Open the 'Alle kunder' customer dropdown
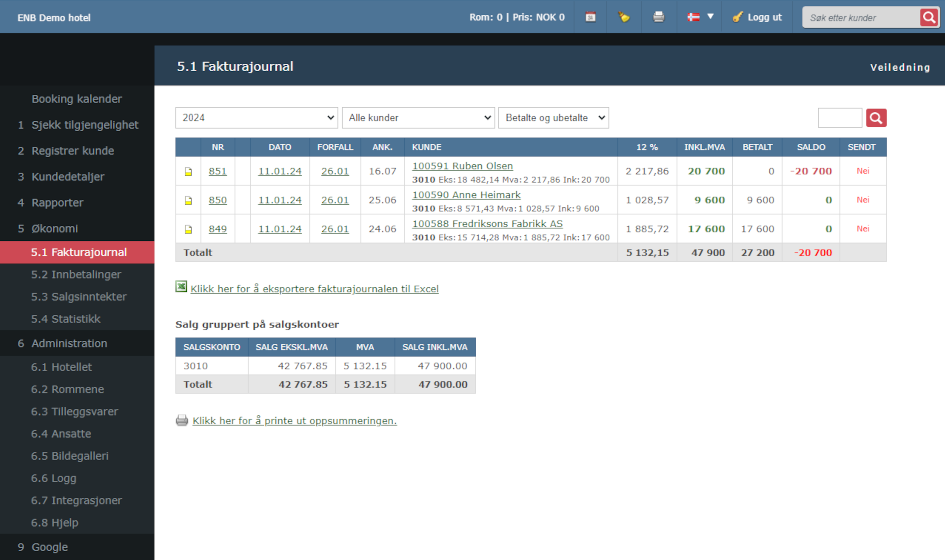The width and height of the screenshot is (945, 560). pos(418,118)
